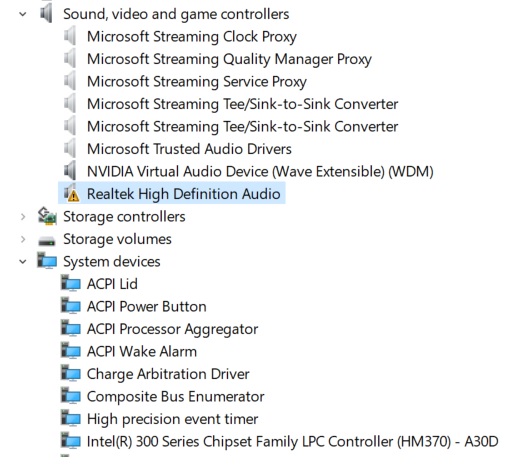Click the Microsoft Trusted Audio Drivers icon
The image size is (515, 468).
70,149
